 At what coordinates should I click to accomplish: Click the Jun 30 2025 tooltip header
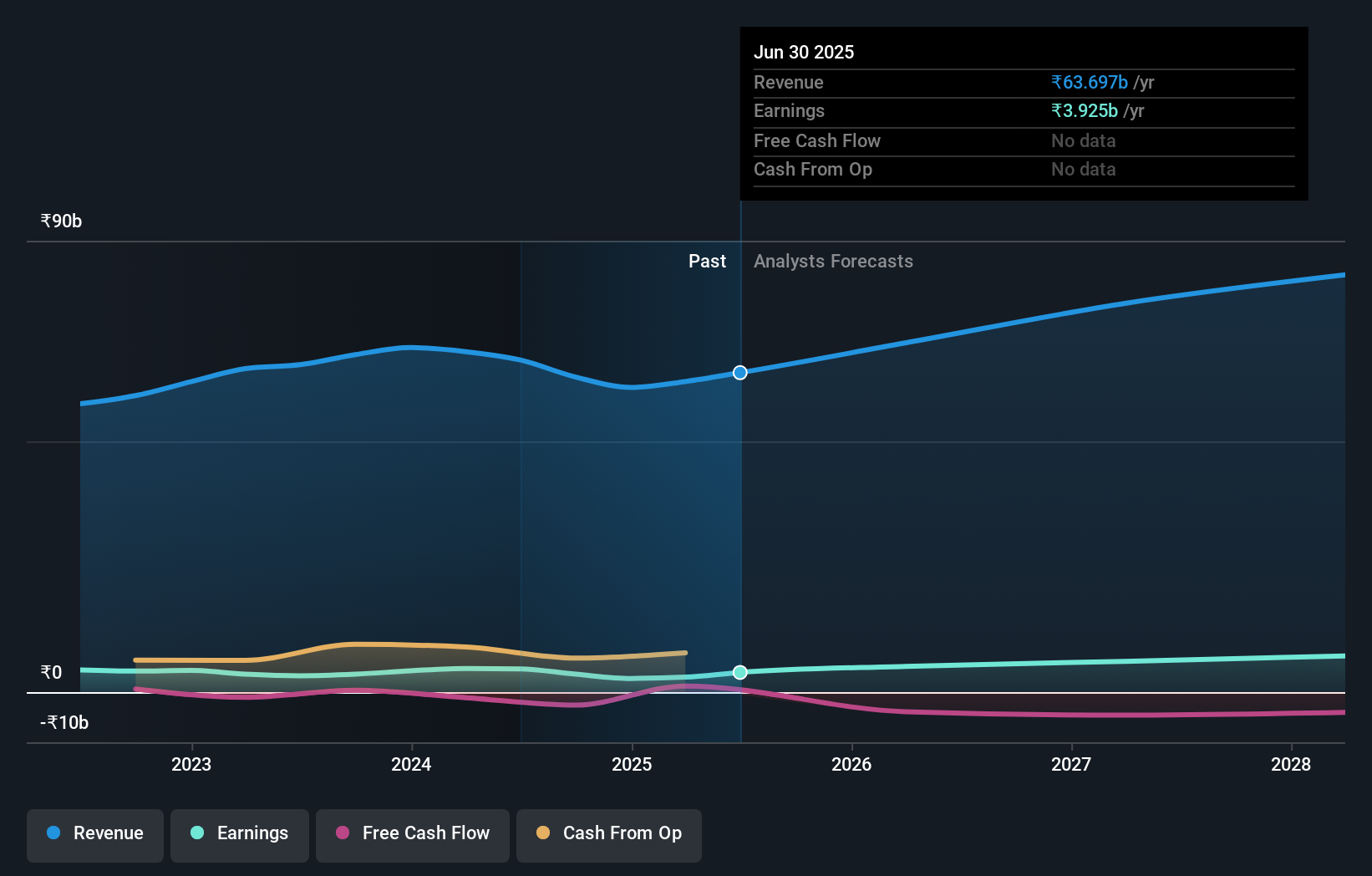(804, 52)
